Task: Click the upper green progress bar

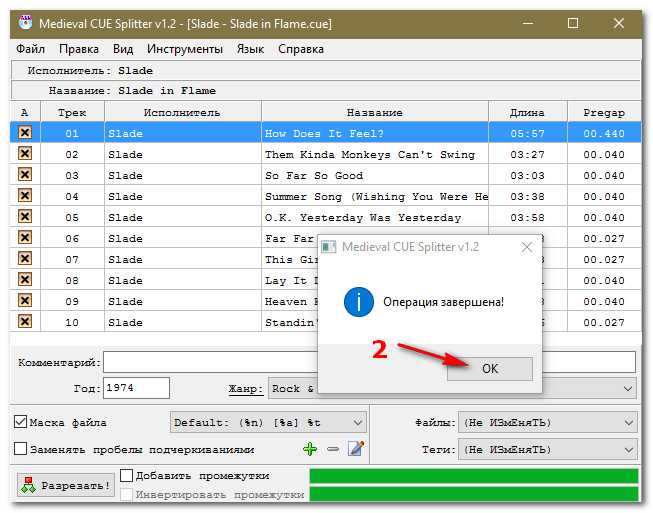Action: [474, 476]
